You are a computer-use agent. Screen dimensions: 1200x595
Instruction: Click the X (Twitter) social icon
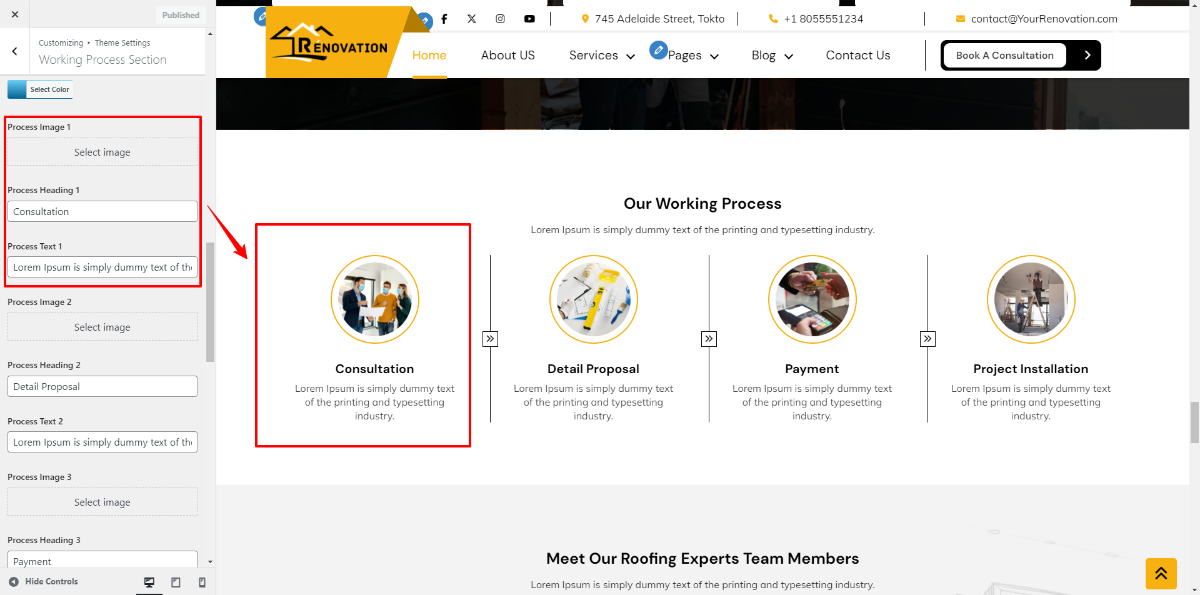pyautogui.click(x=472, y=19)
